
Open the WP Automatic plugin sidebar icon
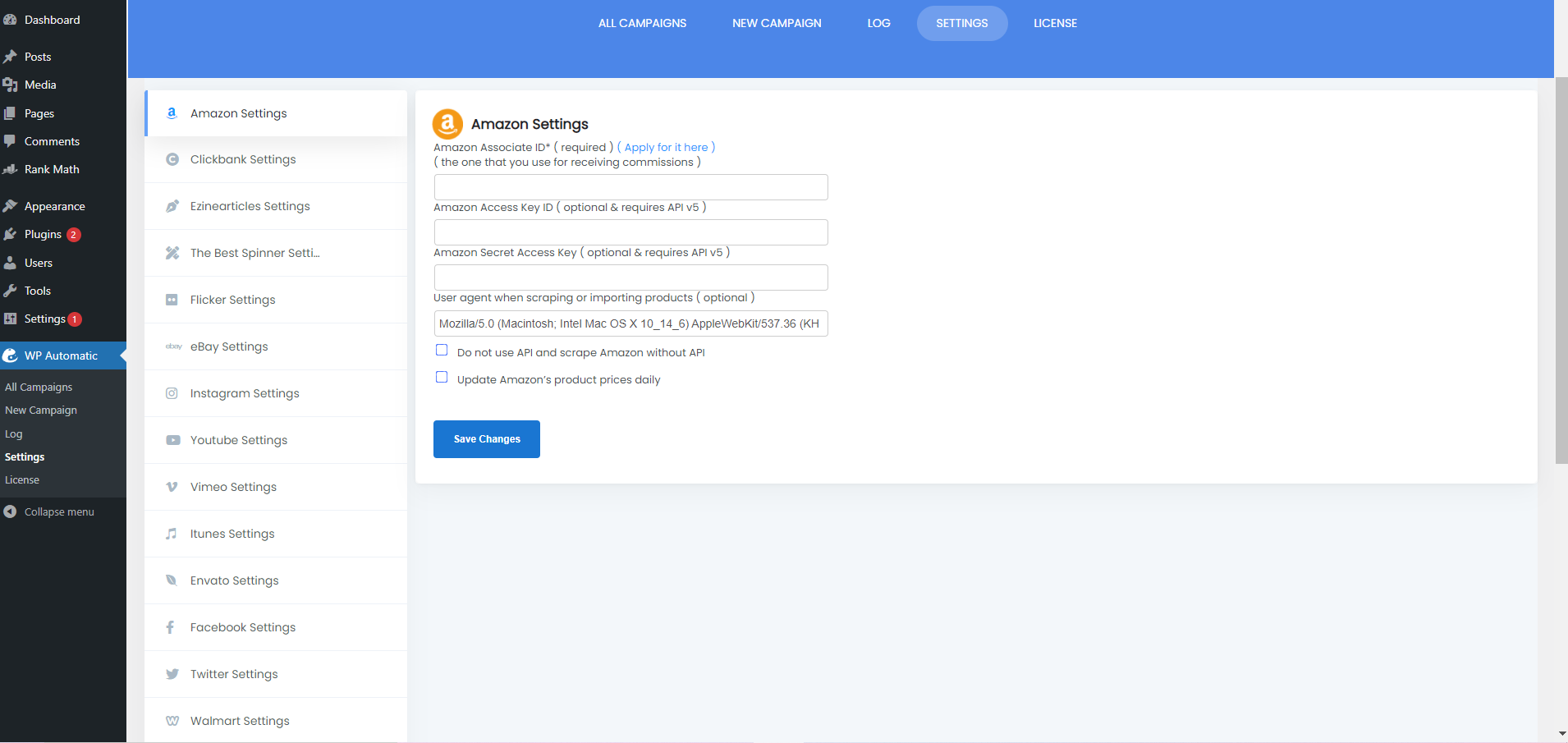[x=11, y=355]
